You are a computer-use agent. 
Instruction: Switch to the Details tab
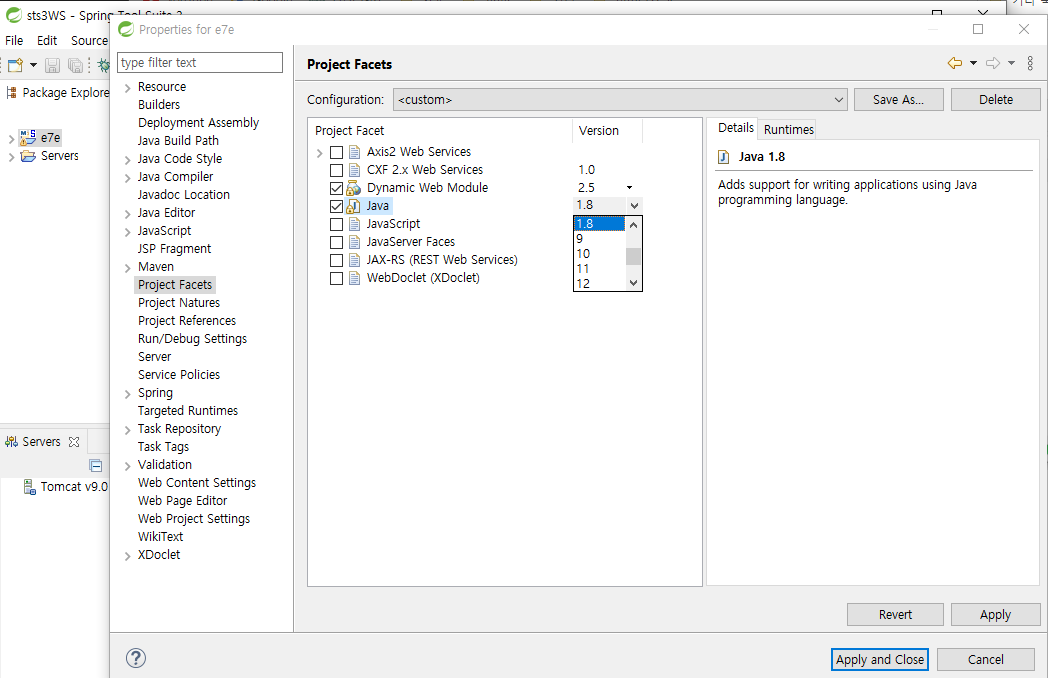click(736, 128)
